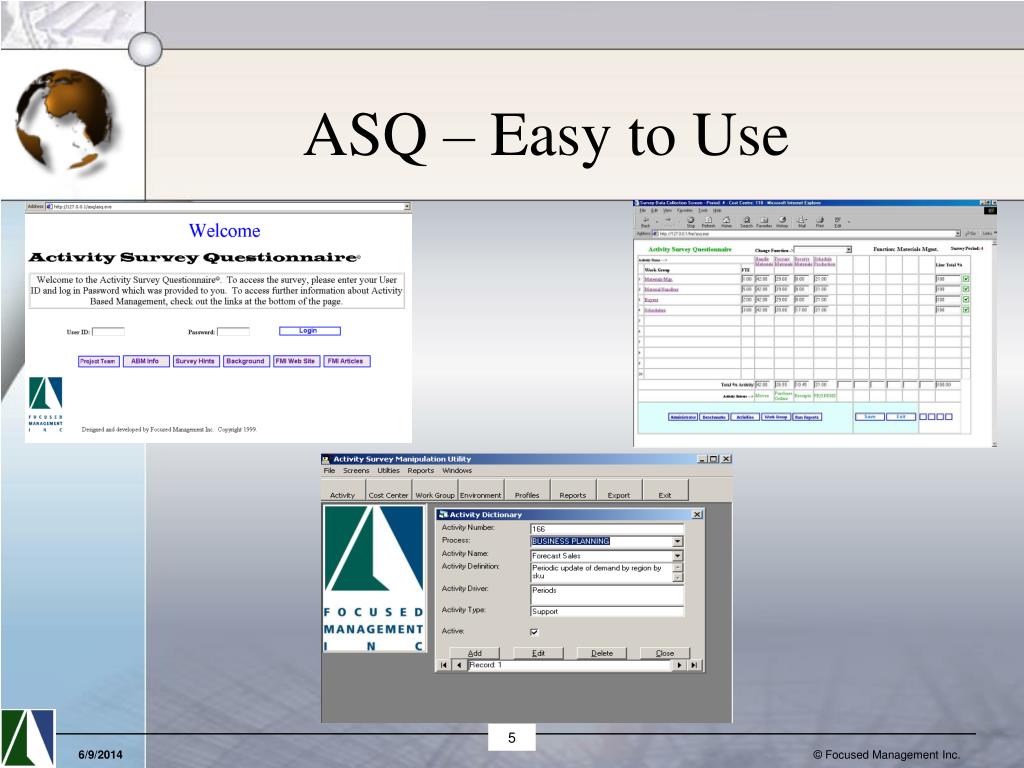
Task: Click Activity Definition scroll down arrow
Action: (x=678, y=577)
